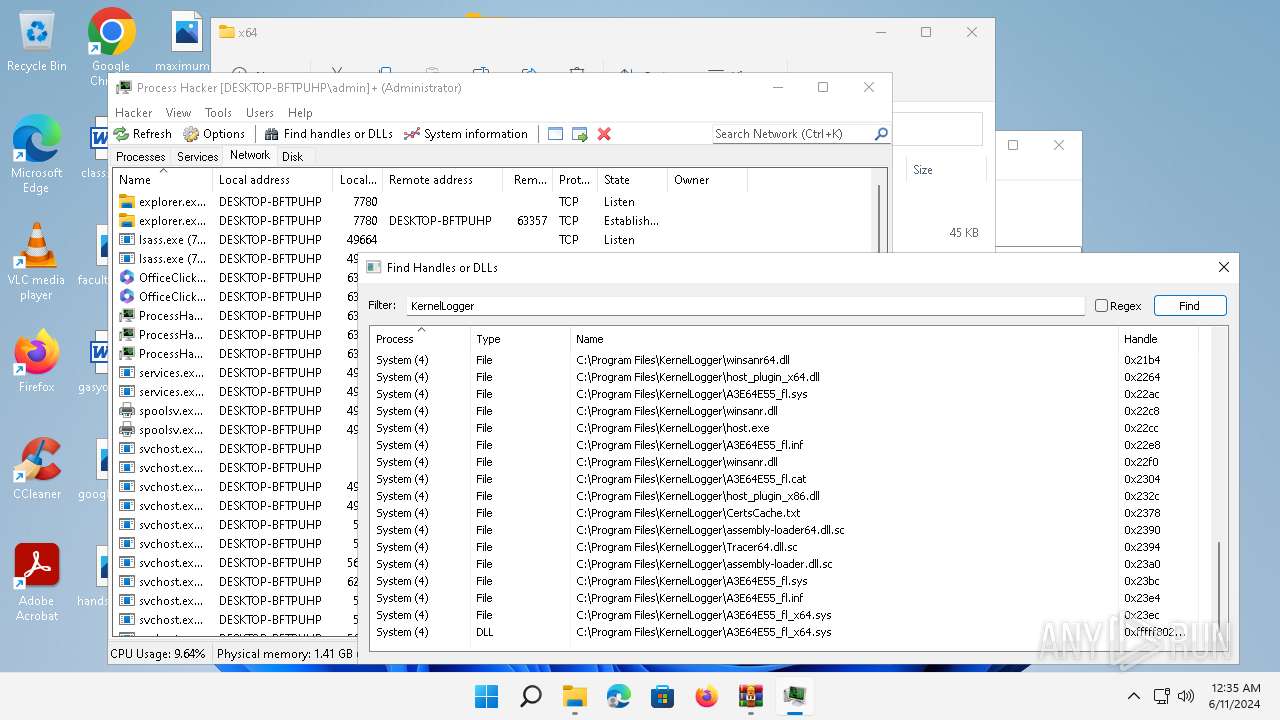Sort the network list by the Name column
This screenshot has width=1280, height=720.
point(163,180)
